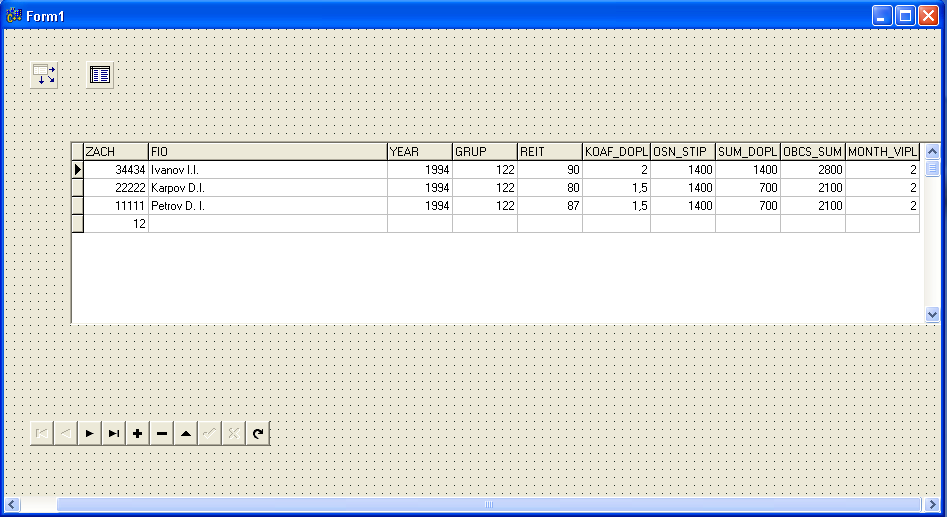Select the DataSource component icon
This screenshot has height=517, width=947.
pyautogui.click(x=44, y=75)
